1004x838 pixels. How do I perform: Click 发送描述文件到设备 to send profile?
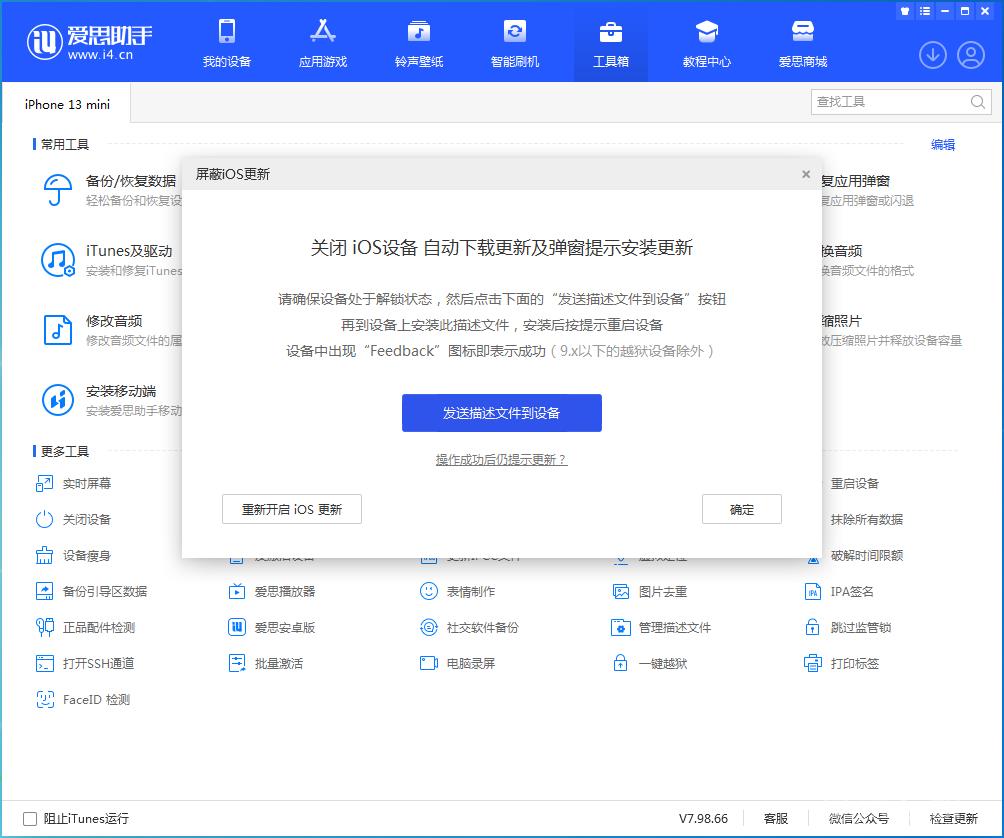pyautogui.click(x=502, y=412)
